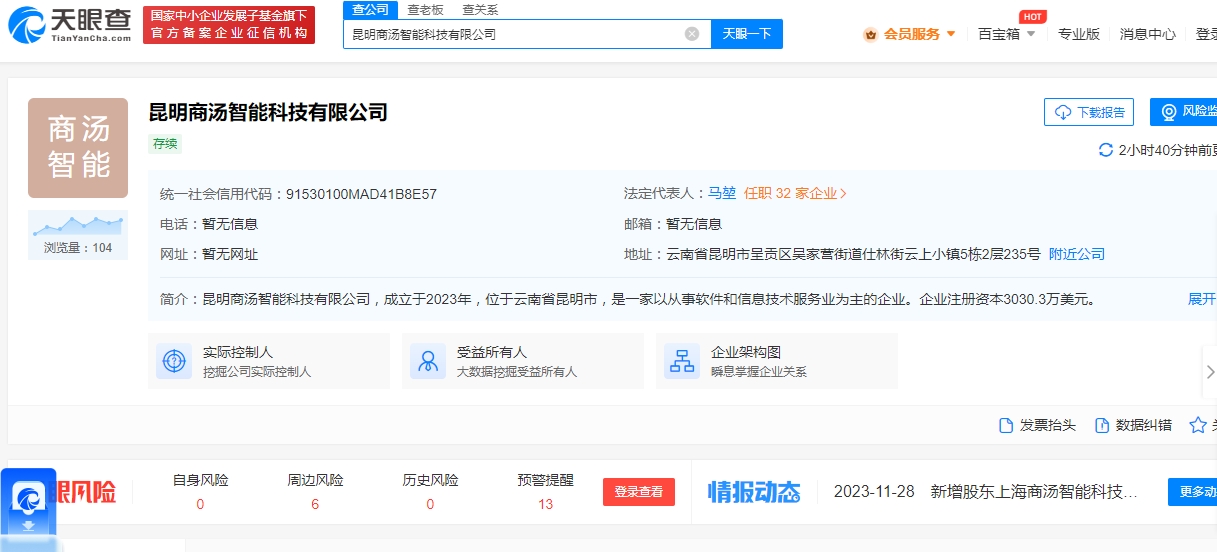Click the 情报动态 heading
Image resolution: width=1217 pixels, height=552 pixels.
(755, 492)
